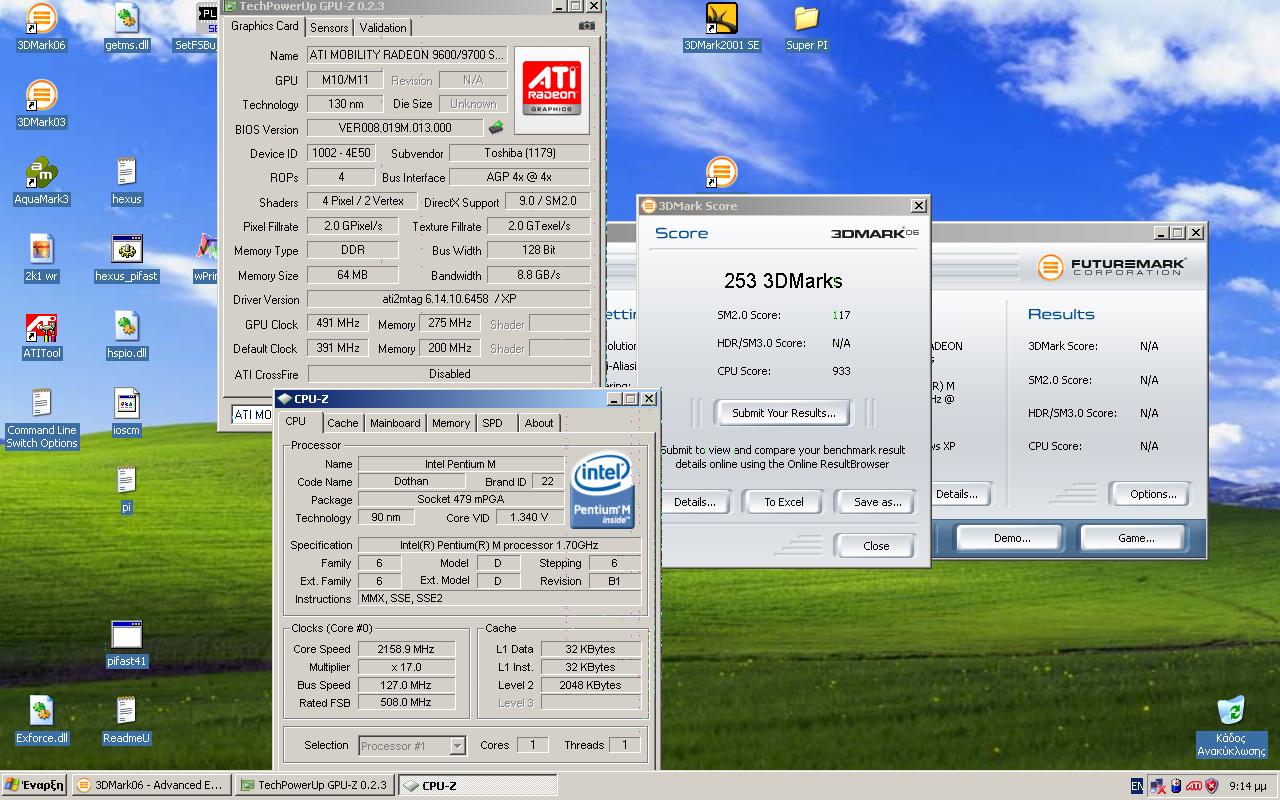Select the Exforce.dll file icon
The width and height of the screenshot is (1280, 800).
point(41,720)
